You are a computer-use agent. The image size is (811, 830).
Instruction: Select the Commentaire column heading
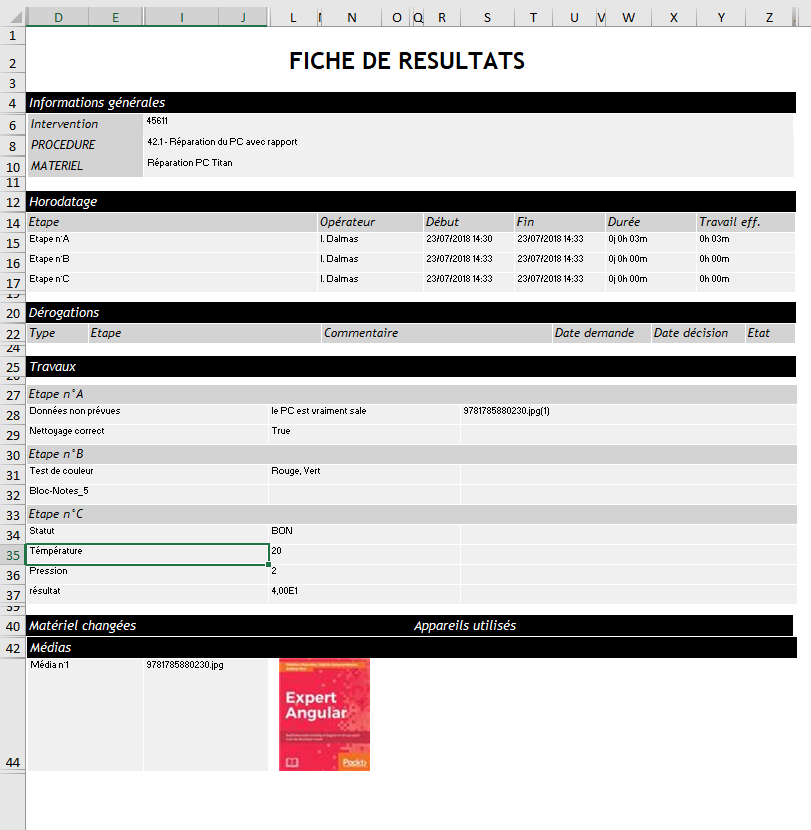[437, 333]
